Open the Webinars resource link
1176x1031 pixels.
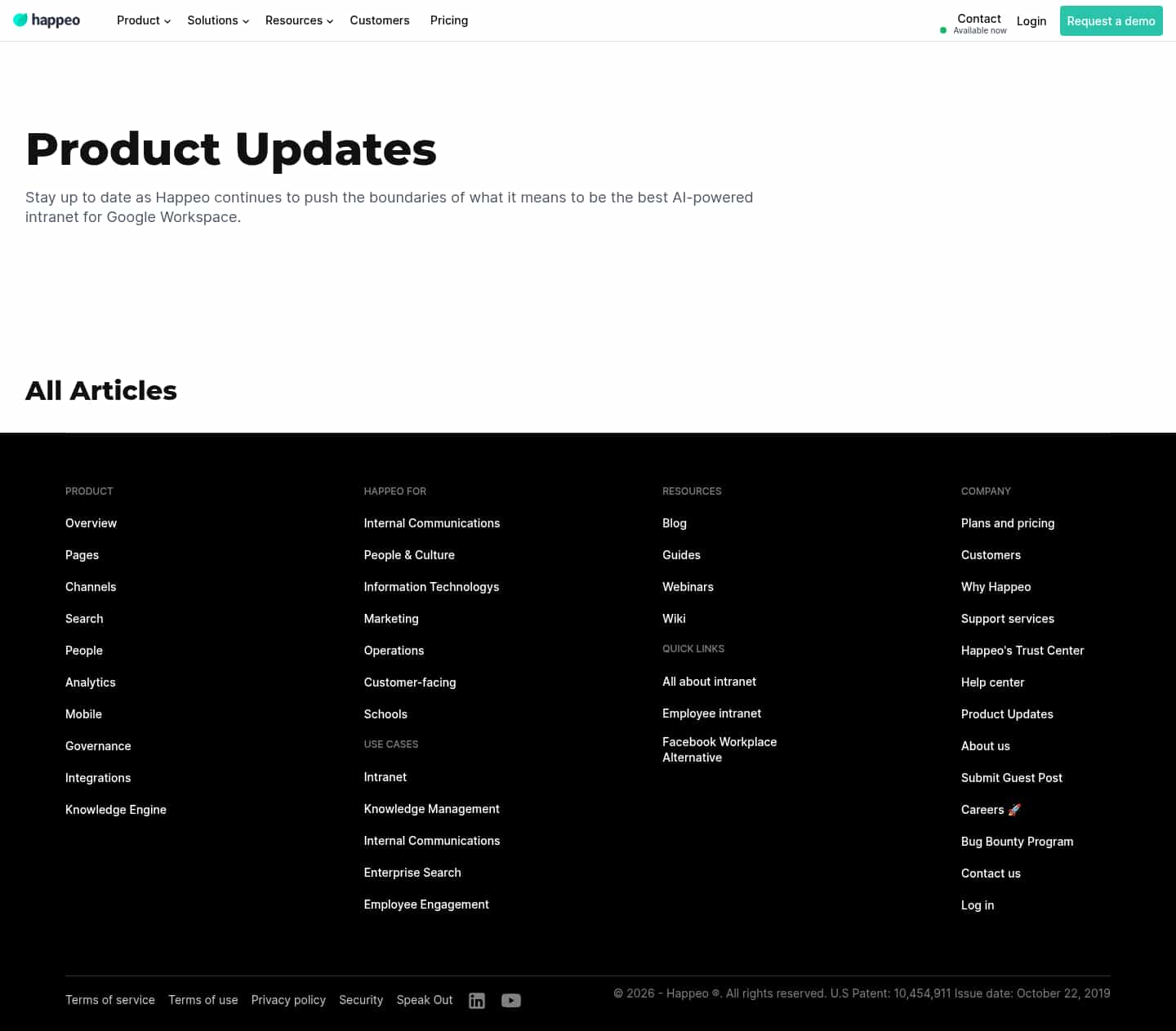688,586
